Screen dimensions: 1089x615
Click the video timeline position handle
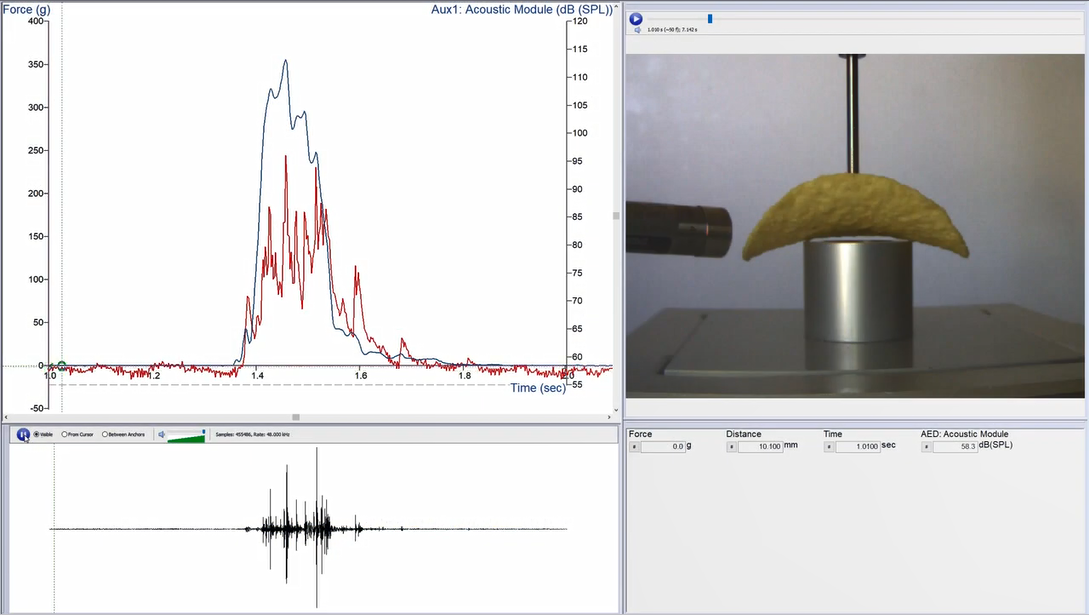pos(710,18)
